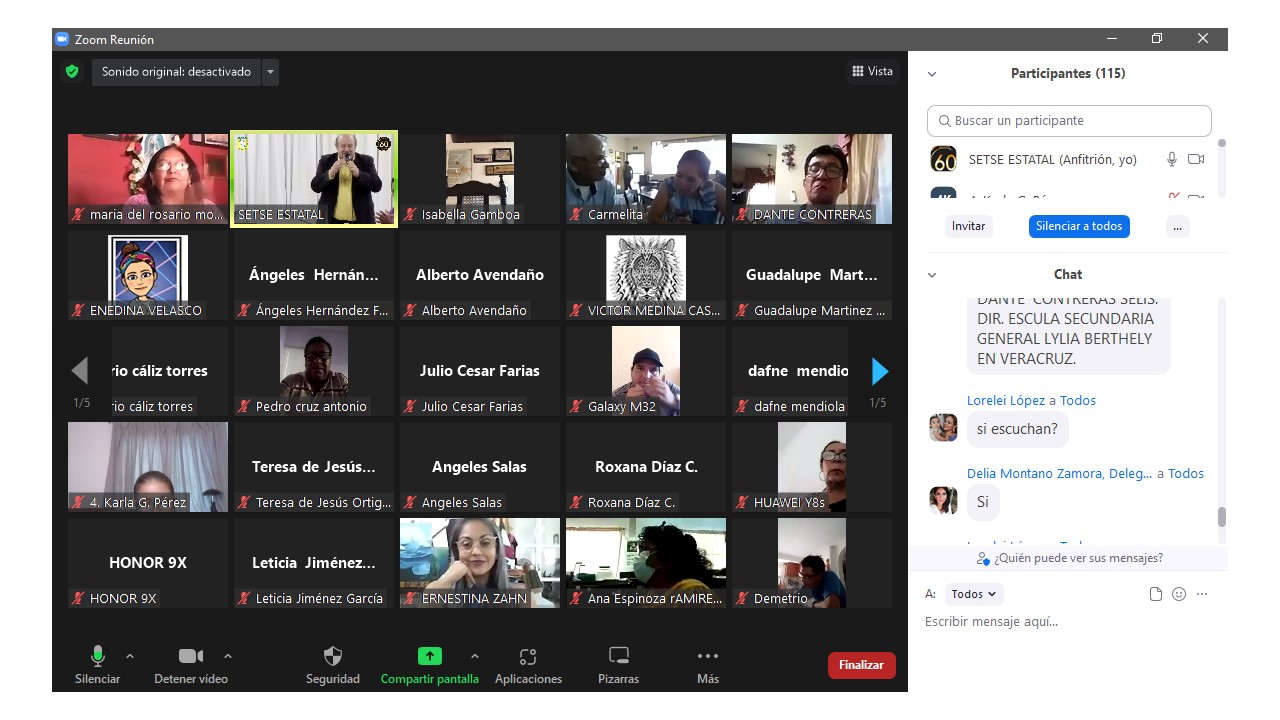Open the Más three-dots menu
This screenshot has height=720, width=1280.
[x=708, y=656]
